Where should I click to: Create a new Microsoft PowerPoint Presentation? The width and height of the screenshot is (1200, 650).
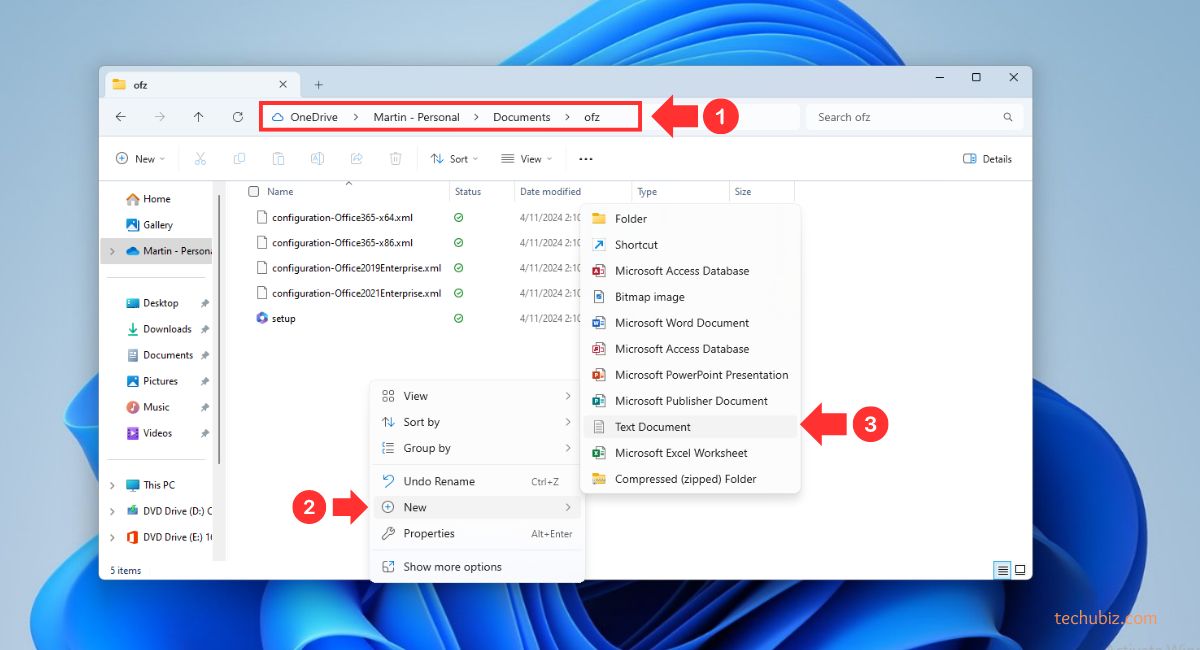click(x=690, y=375)
